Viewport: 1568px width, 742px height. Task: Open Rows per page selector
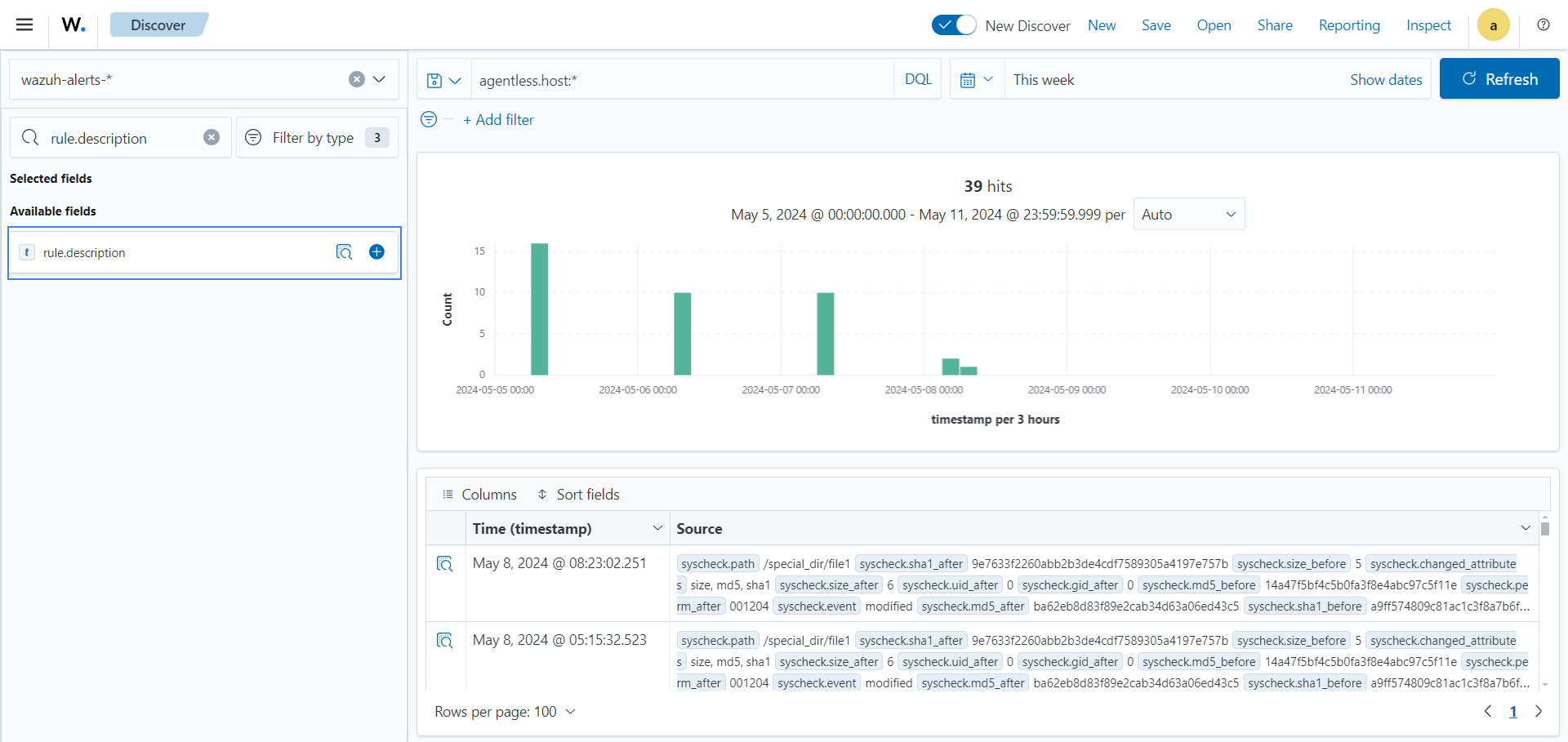(505, 712)
